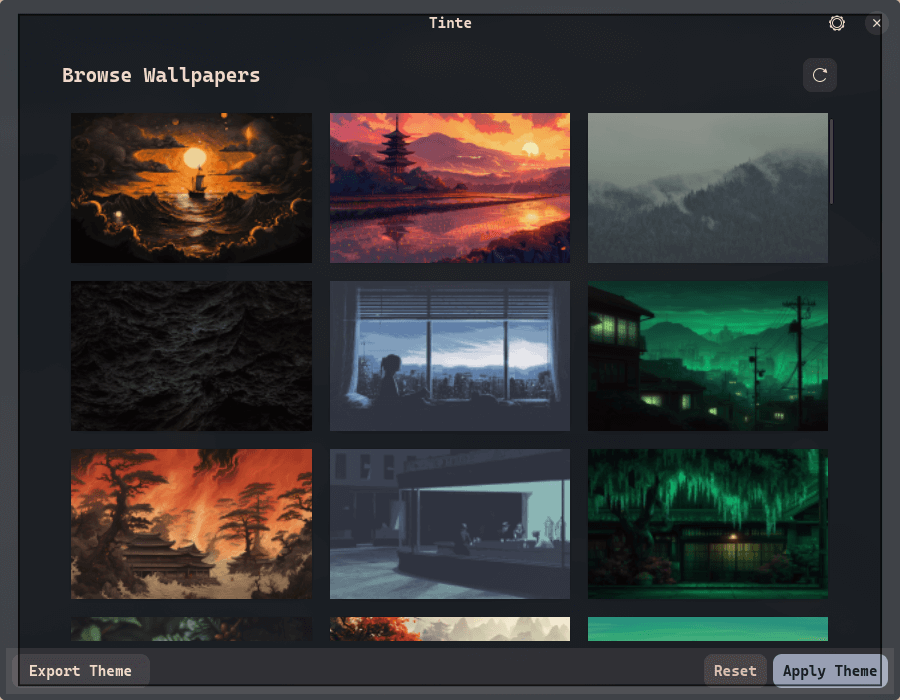
Task: Select the blue-gray diner street wallpaper
Action: (x=450, y=524)
